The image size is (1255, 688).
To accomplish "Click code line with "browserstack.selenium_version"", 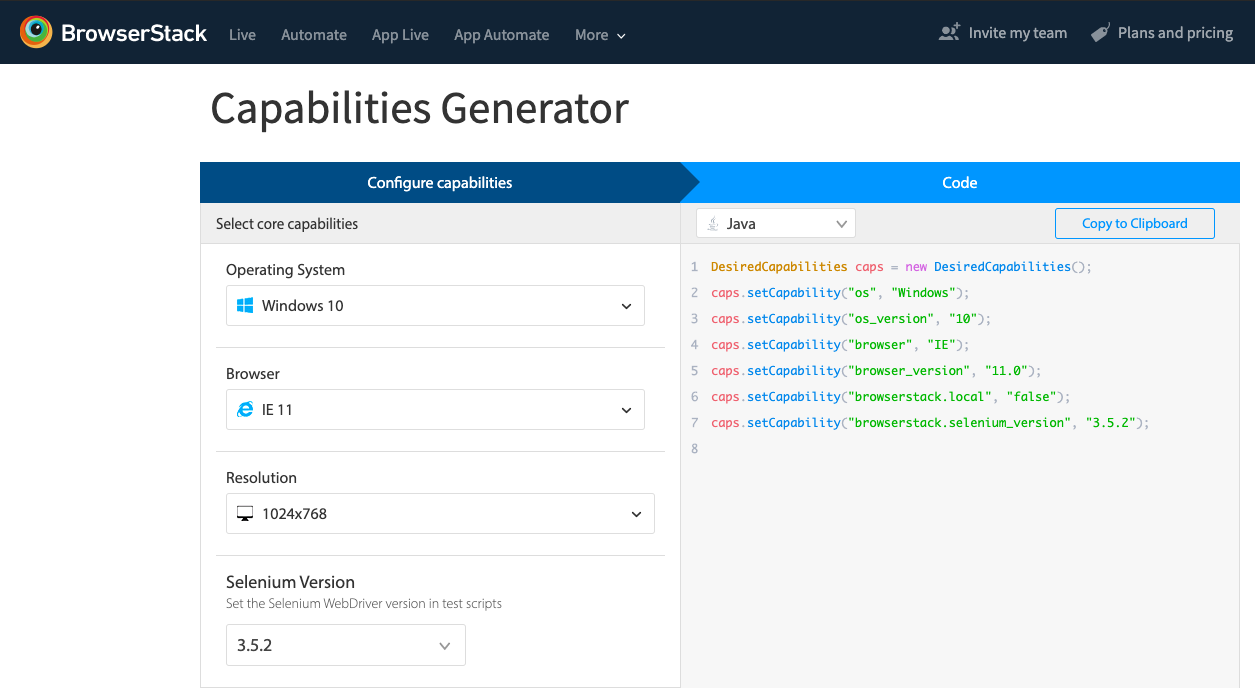I will point(930,423).
